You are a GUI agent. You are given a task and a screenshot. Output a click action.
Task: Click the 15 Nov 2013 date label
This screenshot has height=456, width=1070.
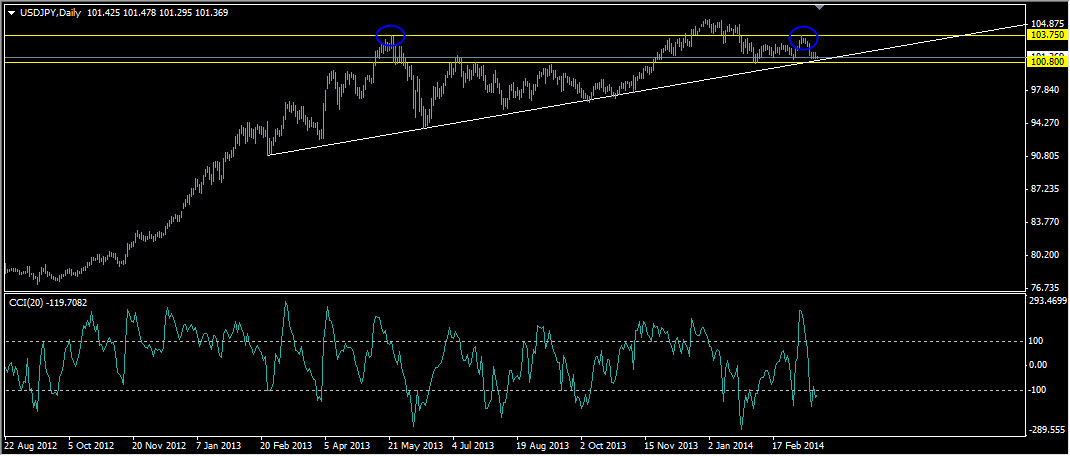(670, 445)
